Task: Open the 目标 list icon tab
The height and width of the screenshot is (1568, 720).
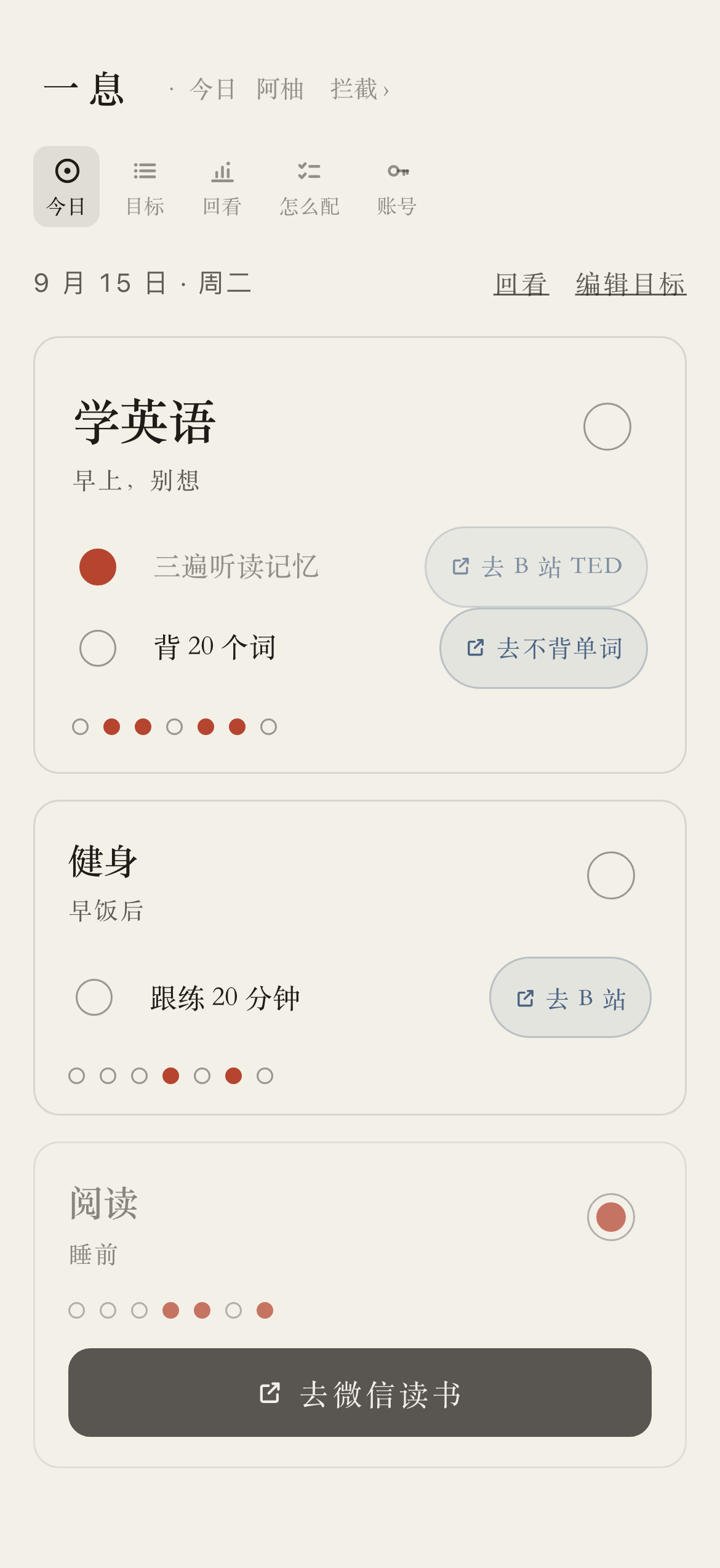Action: [145, 187]
